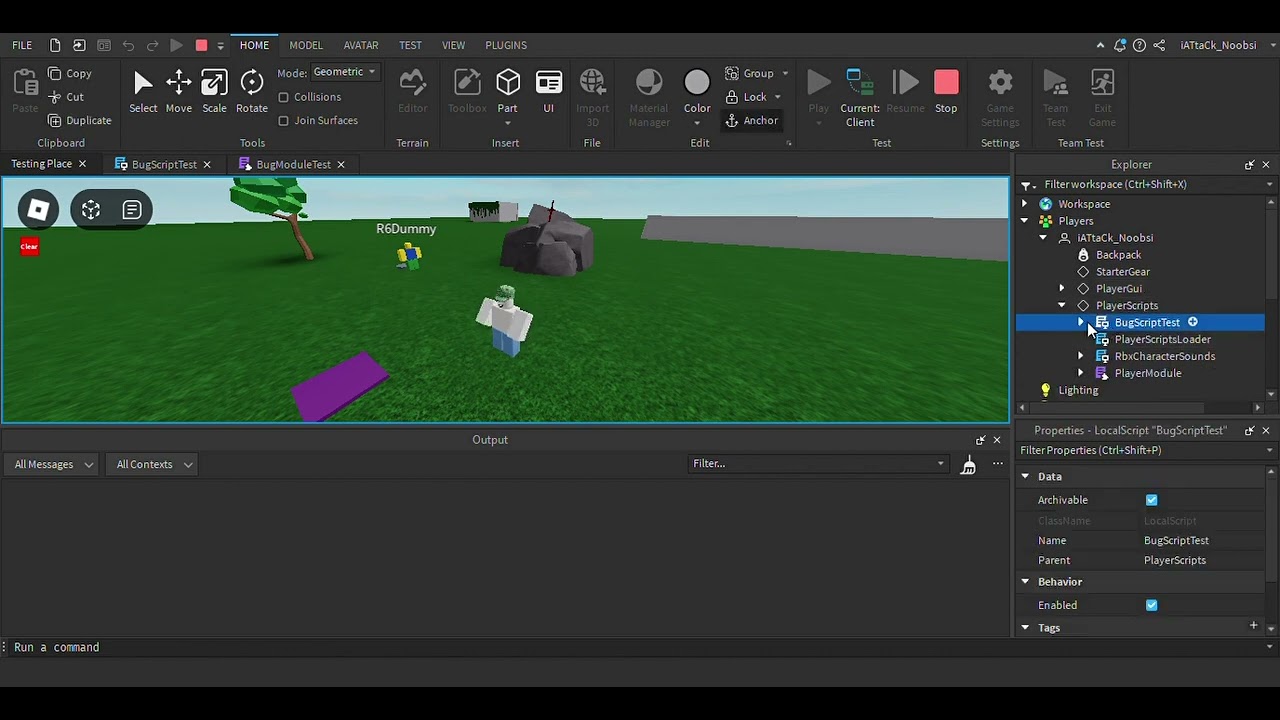
Task: Open the Toolbox
Action: 466,90
